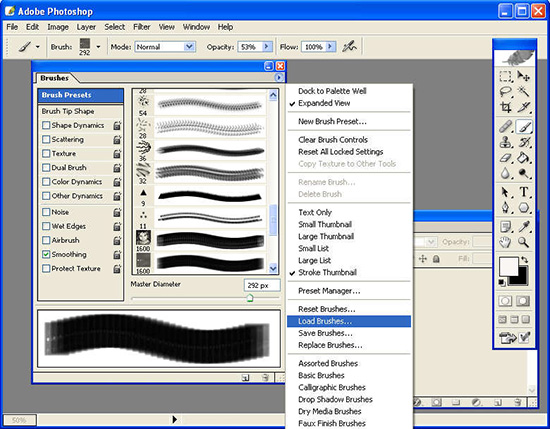This screenshot has width=550, height=429.
Task: Click the Master Diameter slider handle
Action: tap(250, 298)
